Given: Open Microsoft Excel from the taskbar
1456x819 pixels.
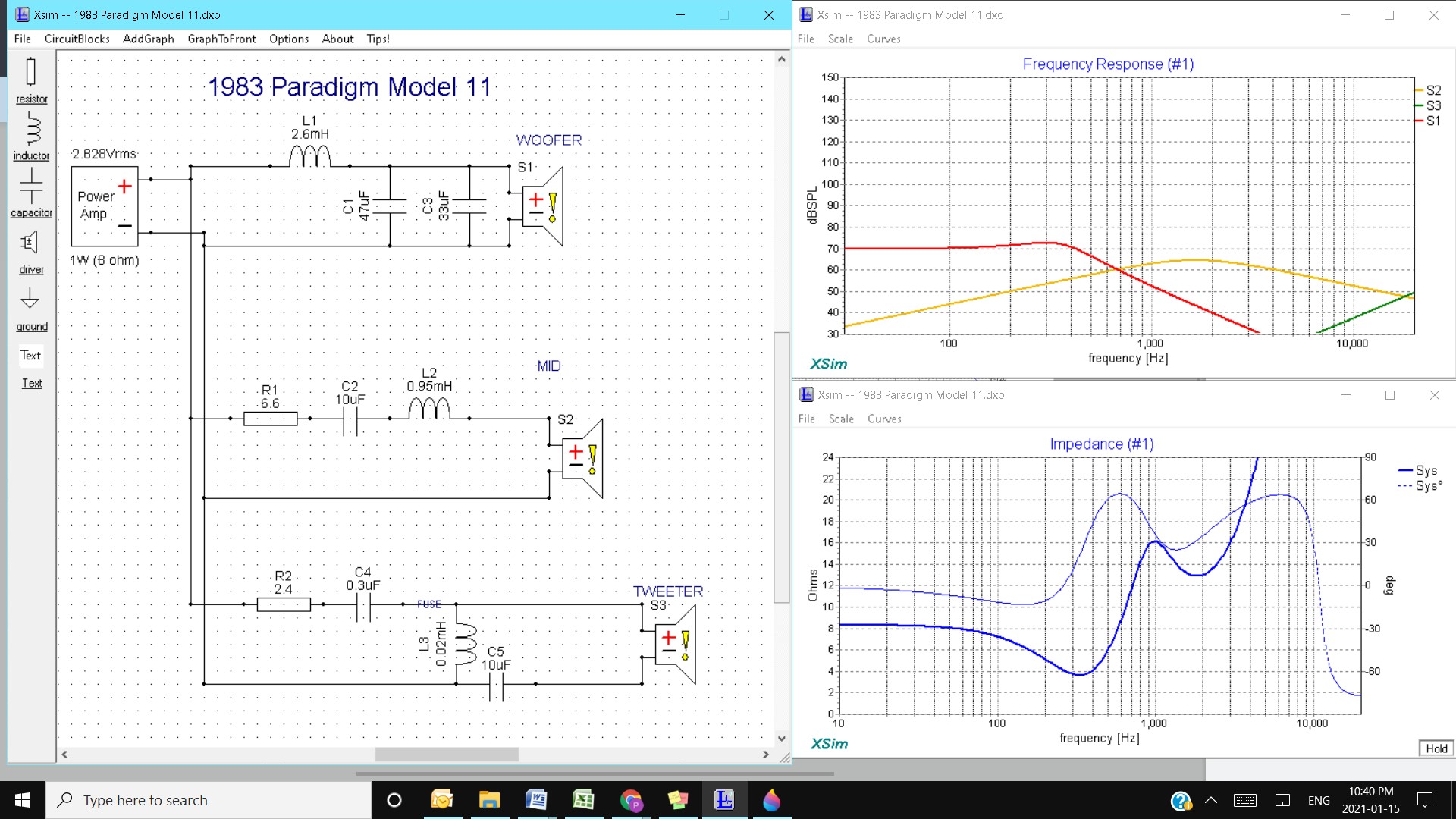Looking at the screenshot, I should (x=583, y=800).
